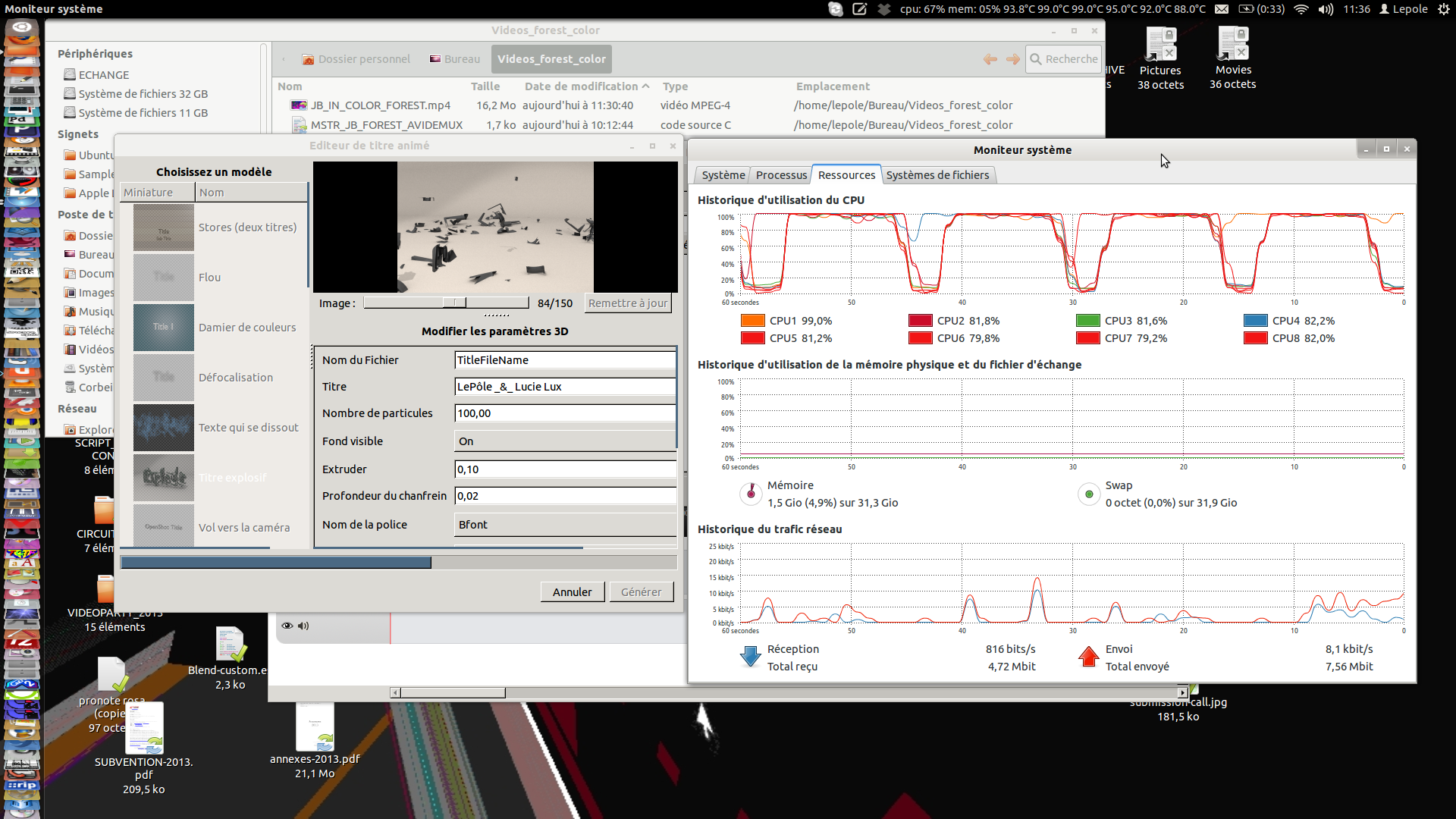Open the Pictures desktop folder icon

pos(1160,44)
